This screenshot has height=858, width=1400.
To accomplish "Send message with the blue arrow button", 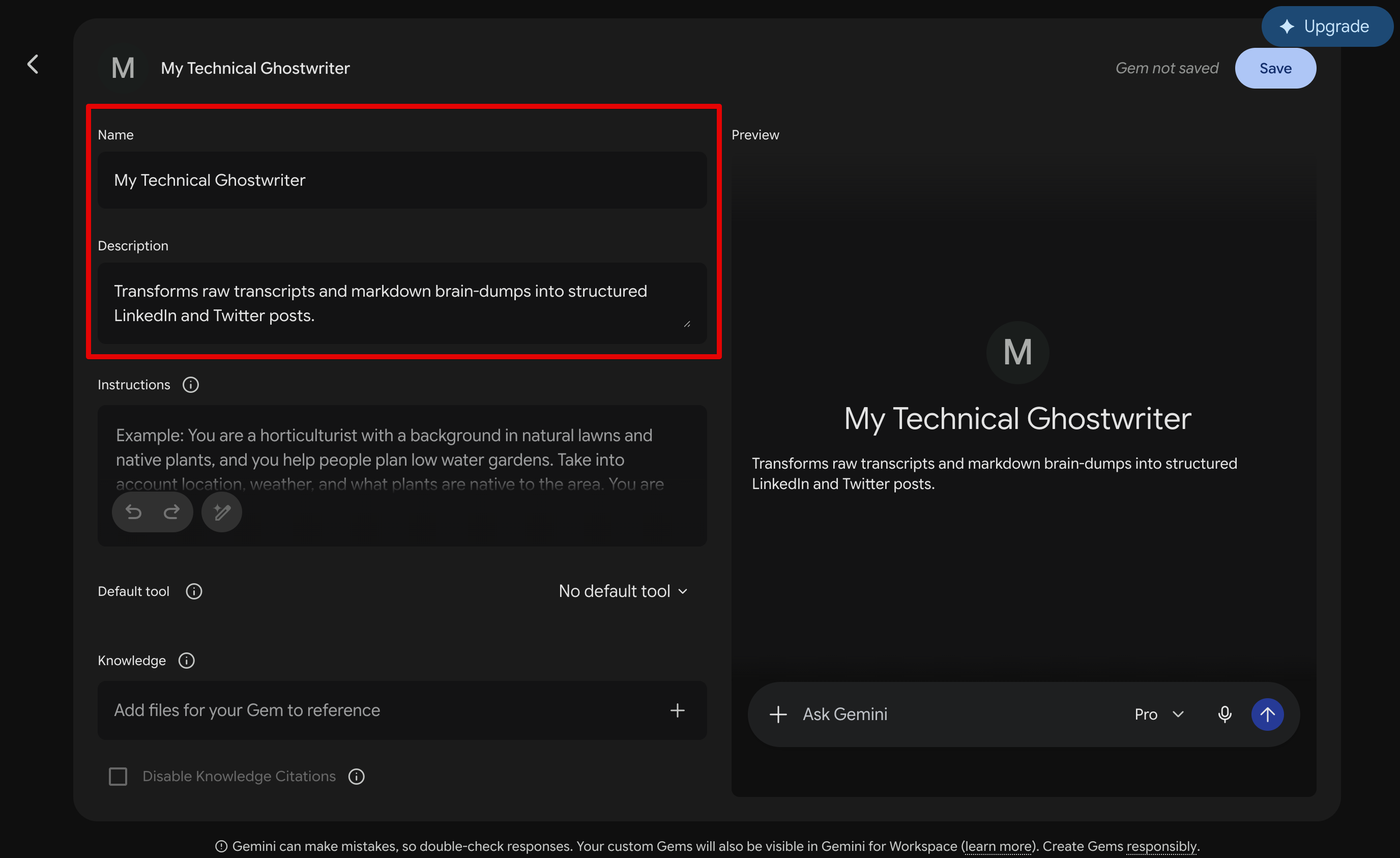I will (1267, 714).
